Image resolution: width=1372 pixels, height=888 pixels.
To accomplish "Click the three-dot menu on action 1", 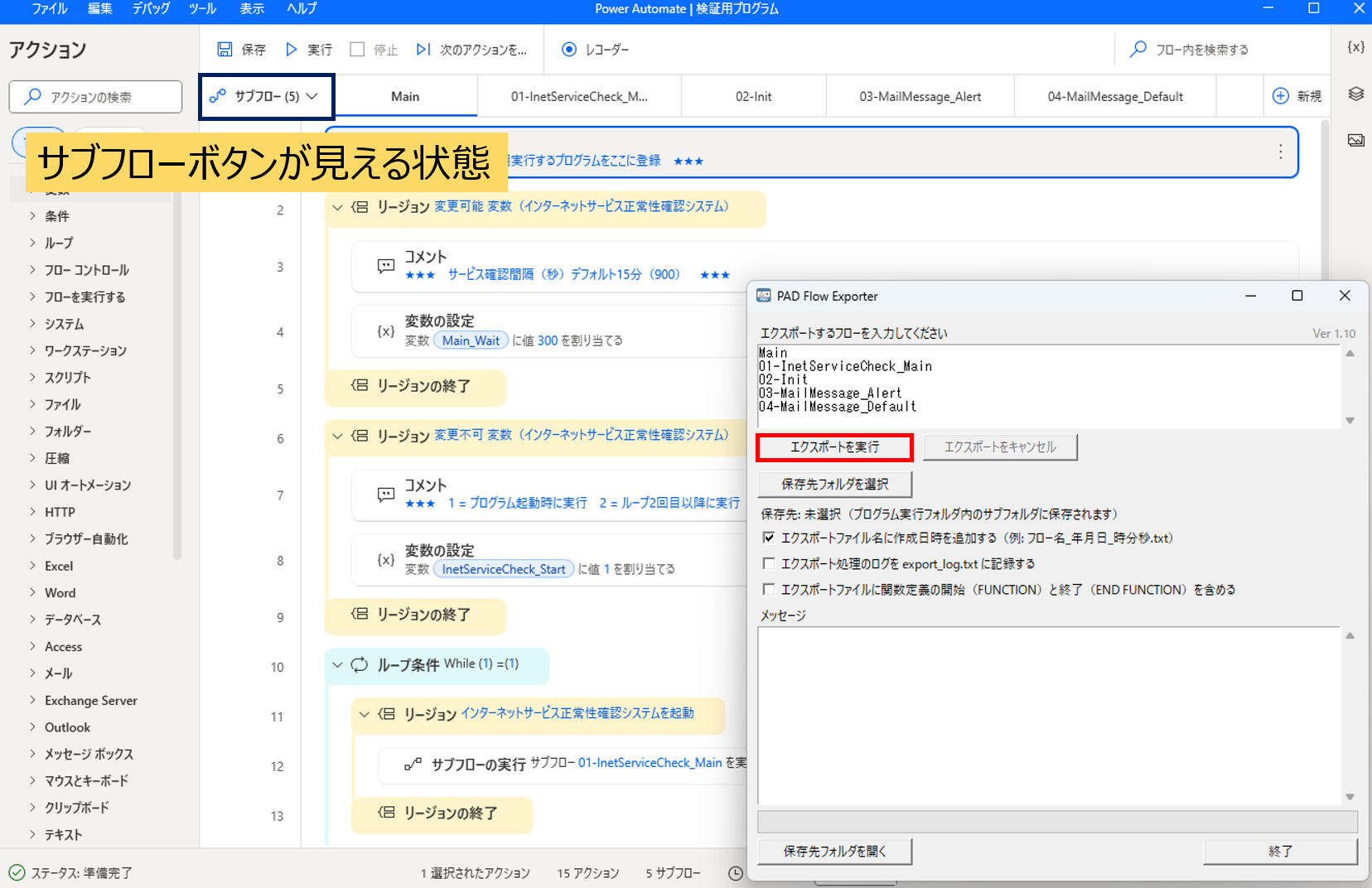I will (1280, 152).
